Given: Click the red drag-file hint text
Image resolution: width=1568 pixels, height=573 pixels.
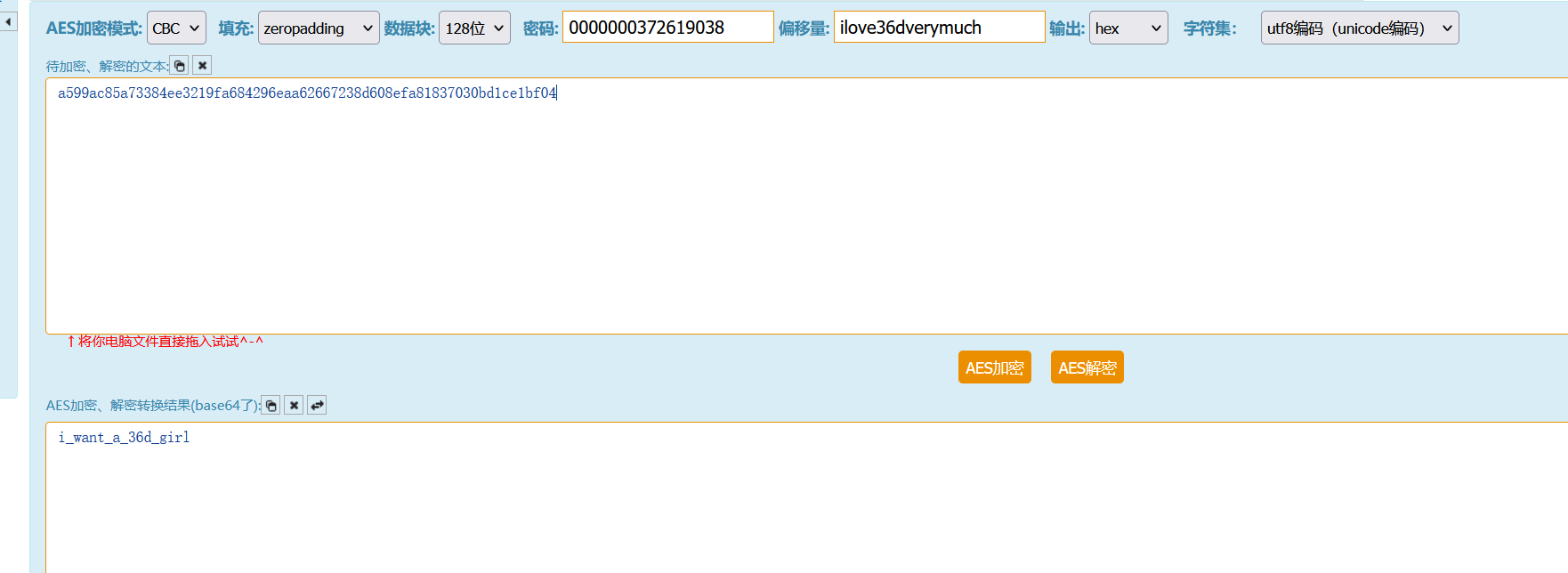Looking at the screenshot, I should tap(166, 342).
